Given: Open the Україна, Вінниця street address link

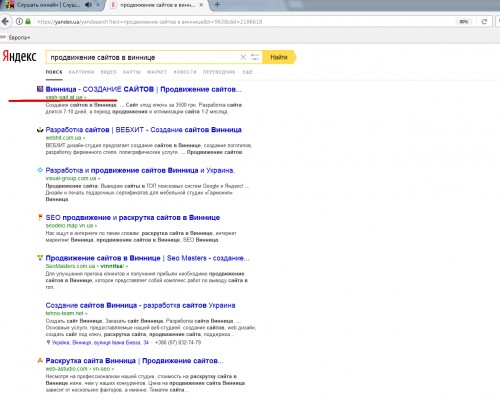Looking at the screenshot, I should [x=100, y=342].
